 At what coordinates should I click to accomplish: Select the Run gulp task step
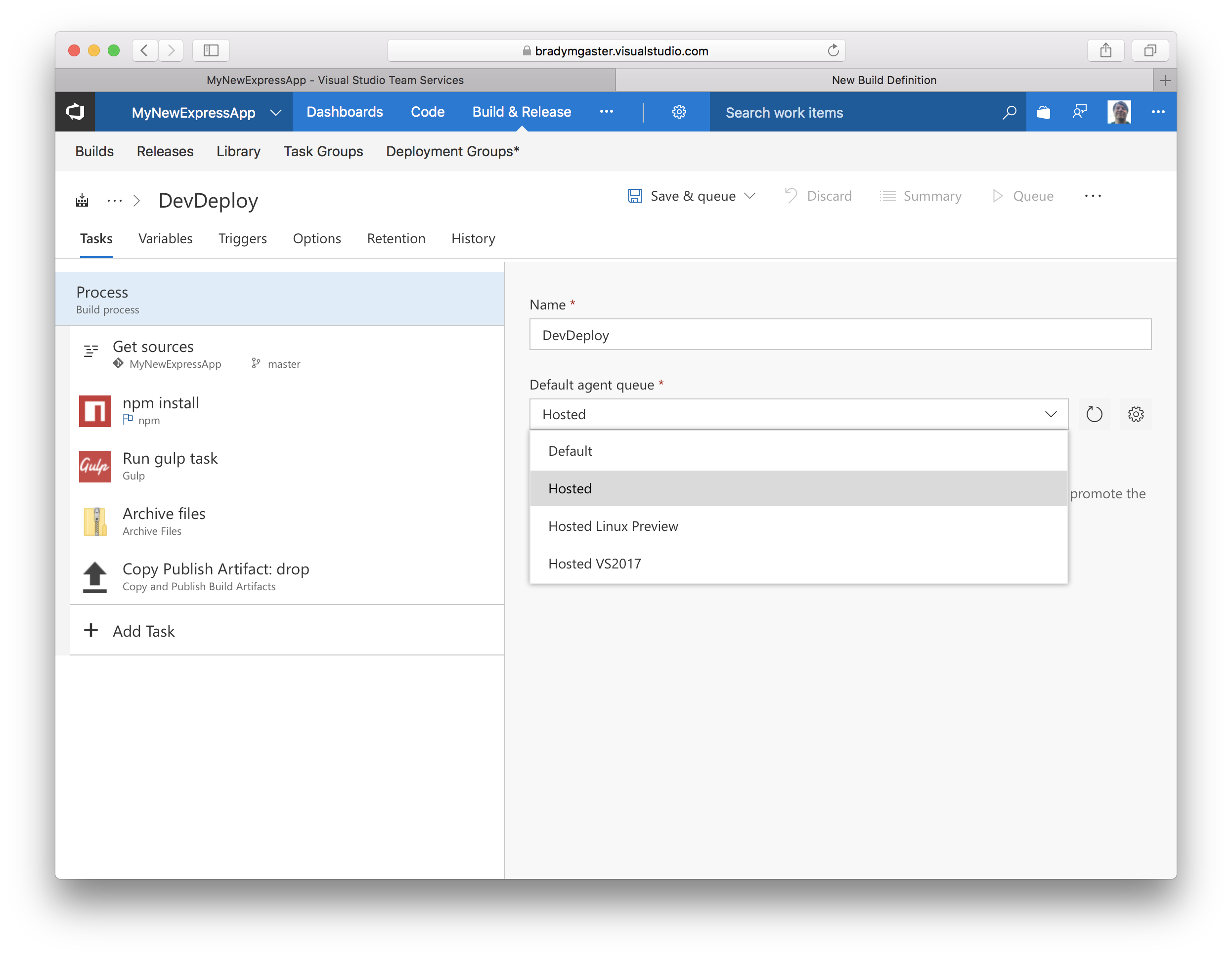point(287,466)
